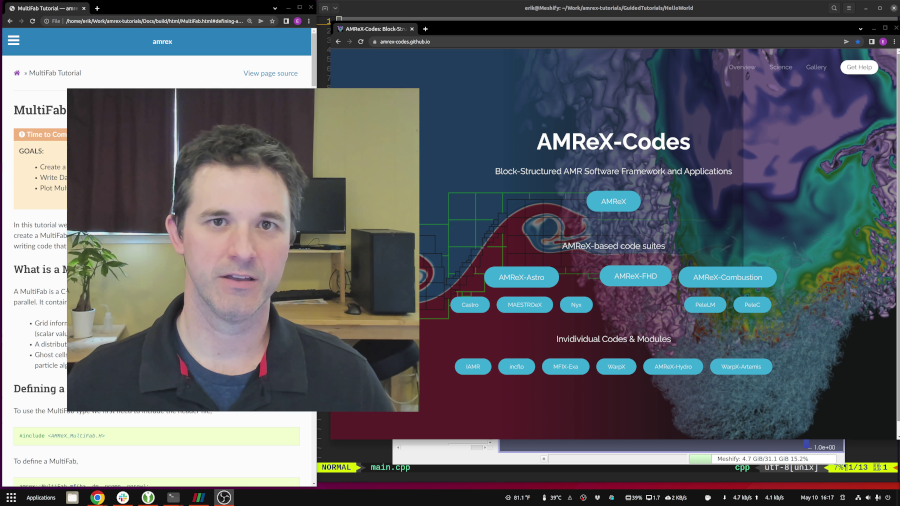Open the Chrome three-dot menu in left browser
Image resolution: width=900 pixels, height=506 pixels.
click(309, 21)
